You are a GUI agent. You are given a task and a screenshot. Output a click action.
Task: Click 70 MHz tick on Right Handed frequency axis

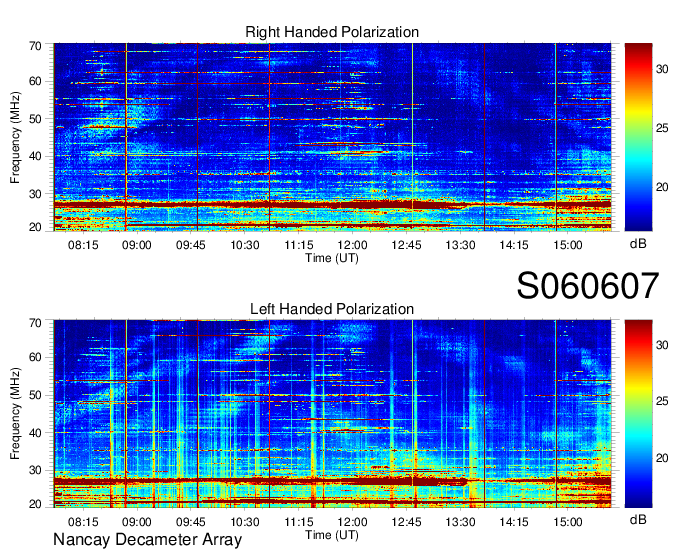[x=35, y=46]
